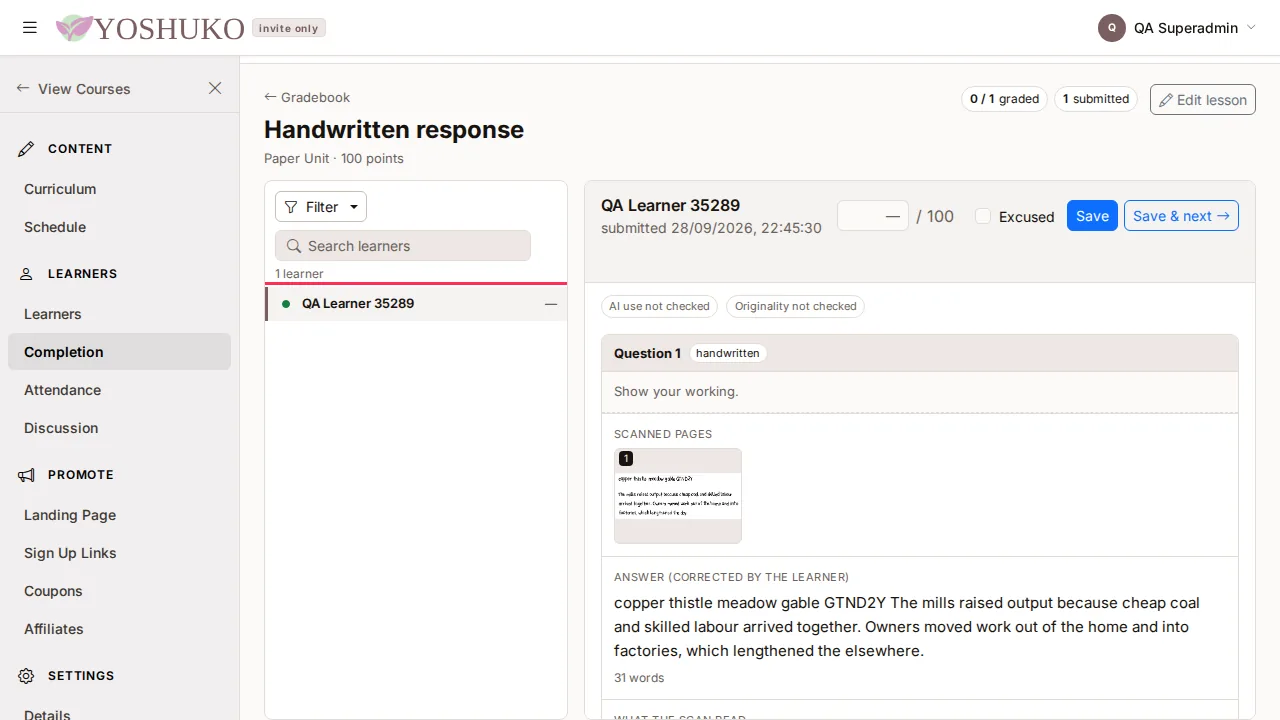Focus the Search learners field
The image size is (1280, 720).
point(403,246)
